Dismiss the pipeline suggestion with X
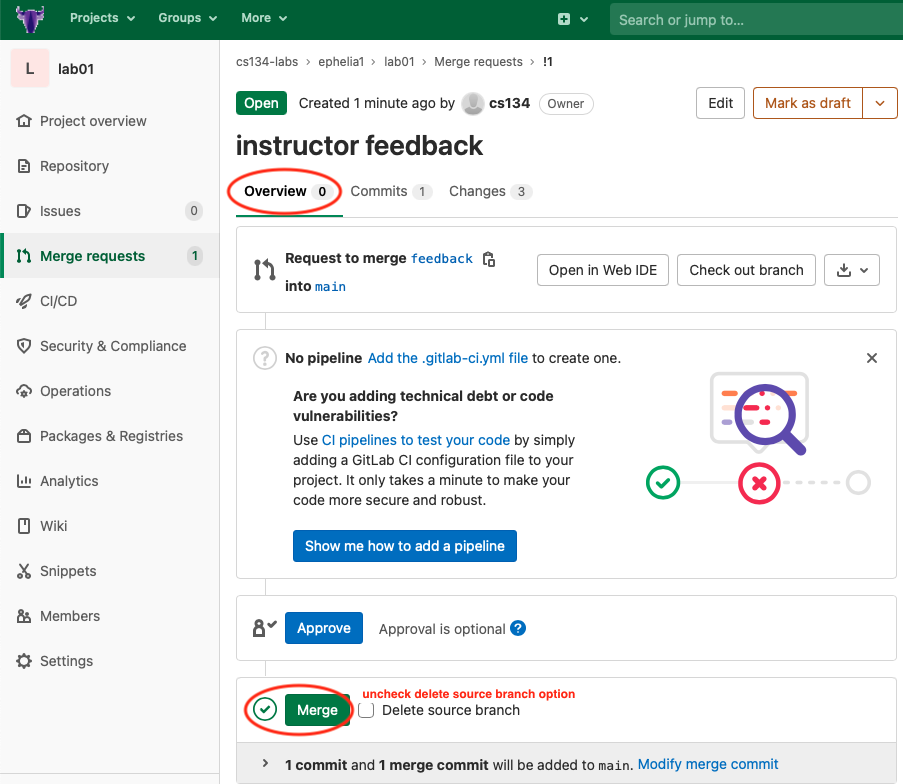Image resolution: width=903 pixels, height=784 pixels. (x=872, y=358)
